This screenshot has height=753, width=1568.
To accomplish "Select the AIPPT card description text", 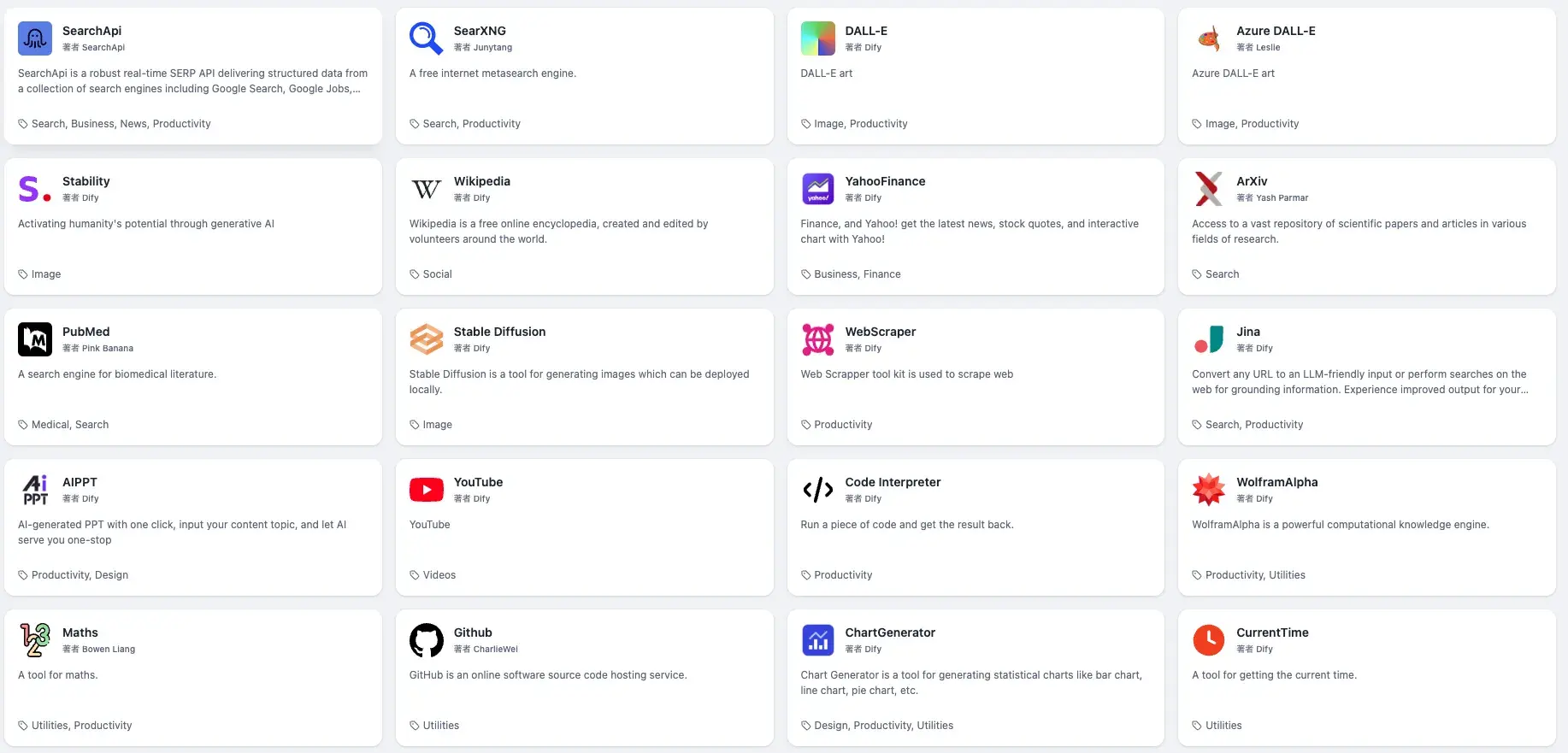I will pos(182,532).
